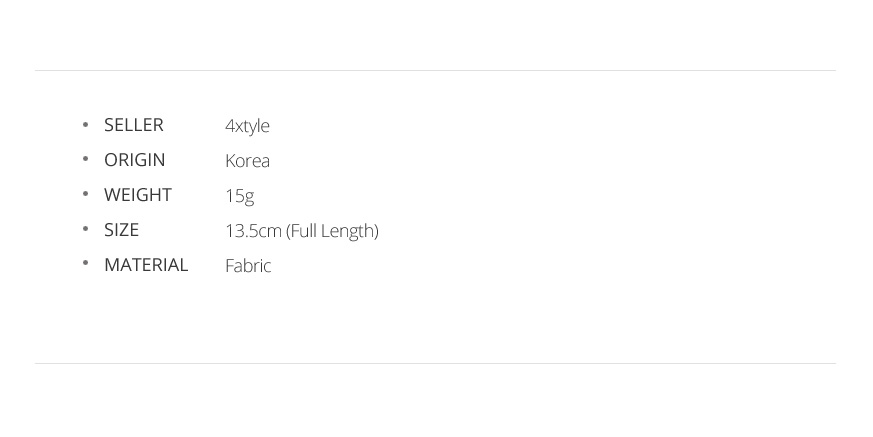Click the bullet beside ORIGIN
The image size is (873, 437).
[86, 160]
